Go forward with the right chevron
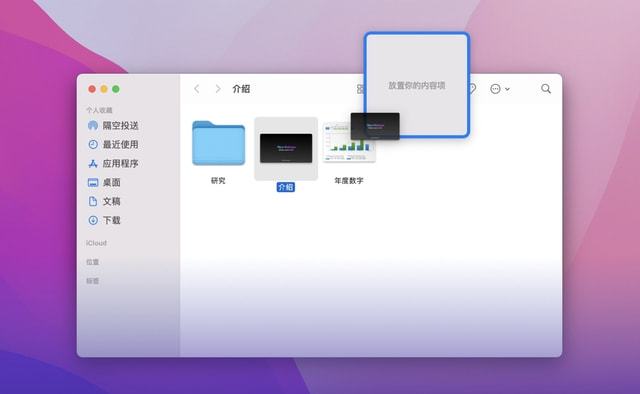640x394 pixels. 218,89
